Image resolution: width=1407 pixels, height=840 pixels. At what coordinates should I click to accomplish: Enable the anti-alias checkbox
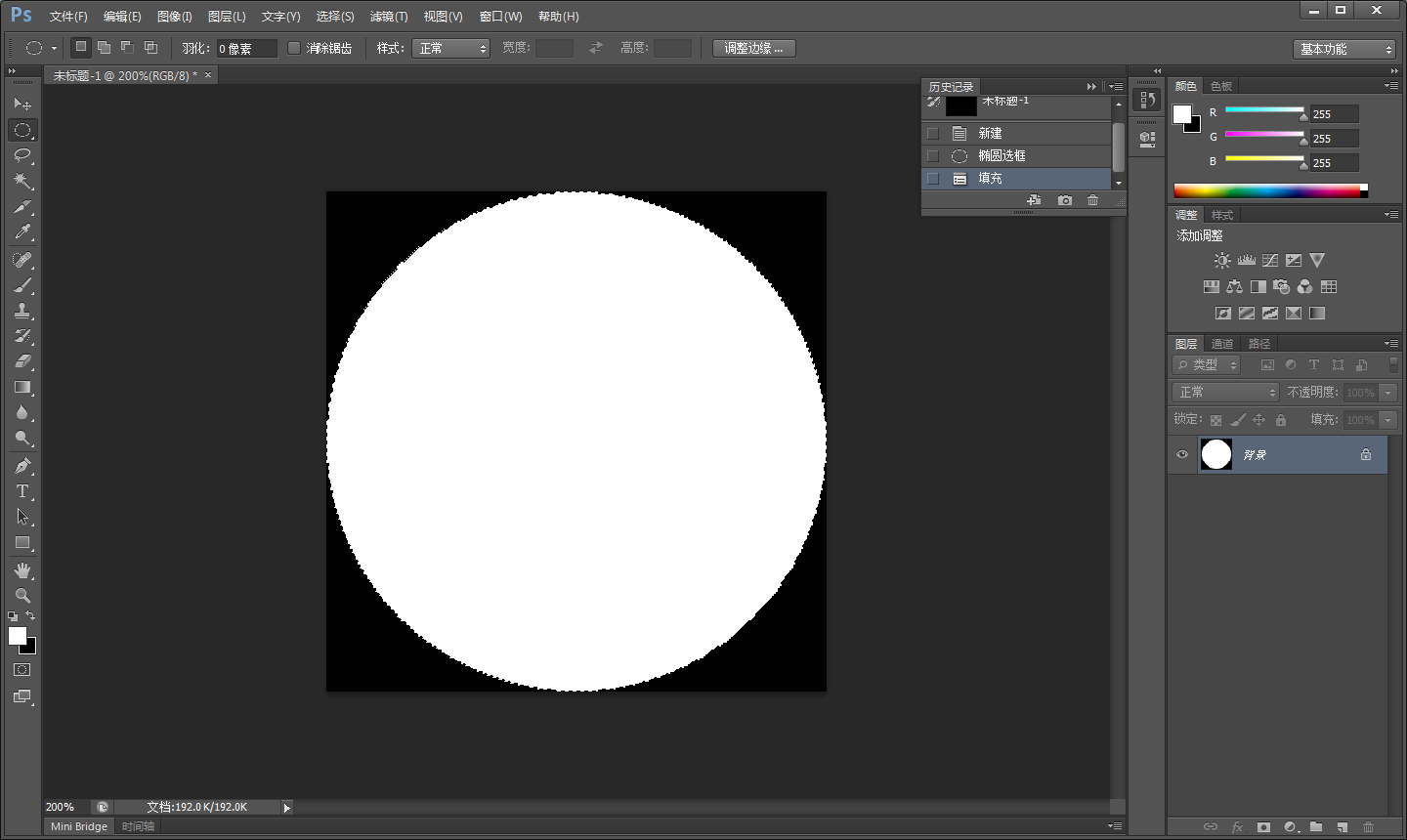click(x=294, y=48)
